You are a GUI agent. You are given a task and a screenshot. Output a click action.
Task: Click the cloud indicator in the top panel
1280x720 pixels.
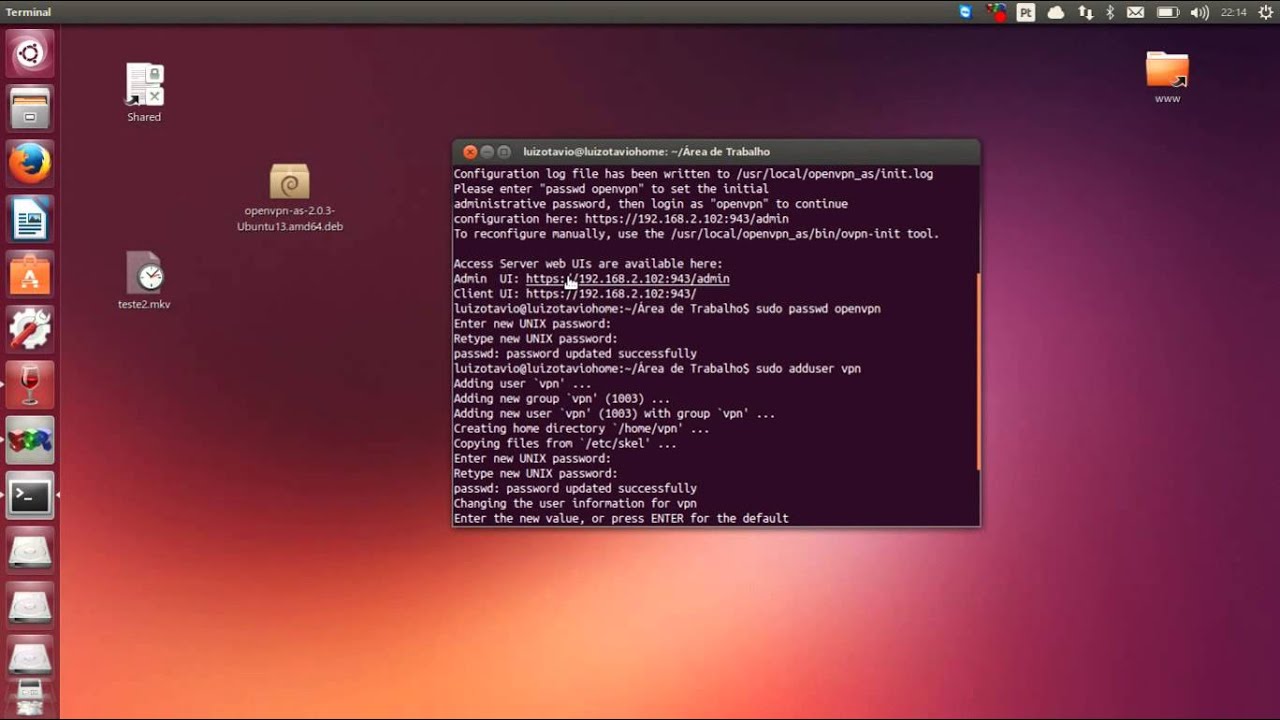[x=1056, y=12]
